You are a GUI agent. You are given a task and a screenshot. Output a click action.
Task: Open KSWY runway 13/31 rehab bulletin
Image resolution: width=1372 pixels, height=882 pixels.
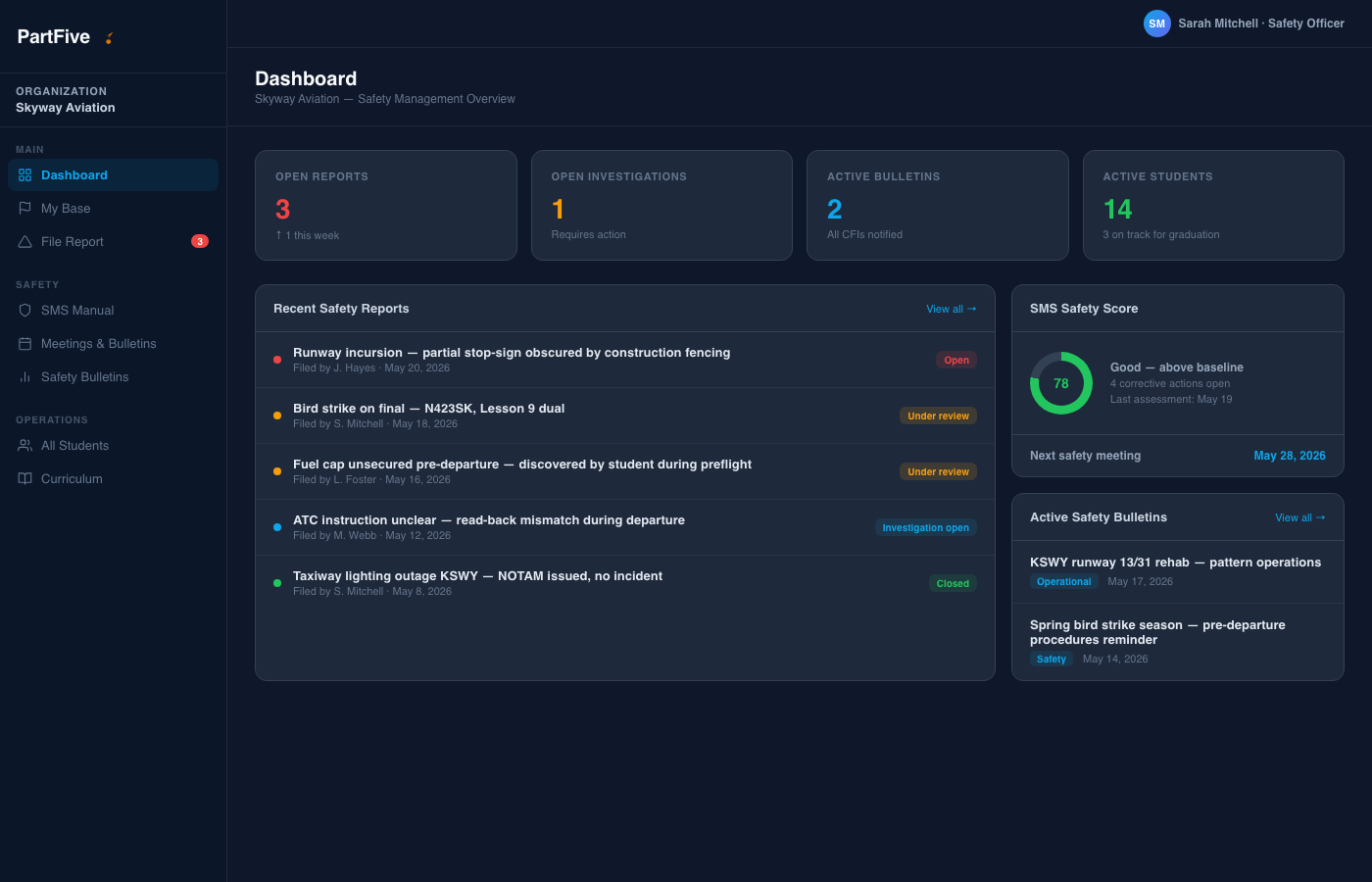[1178, 571]
